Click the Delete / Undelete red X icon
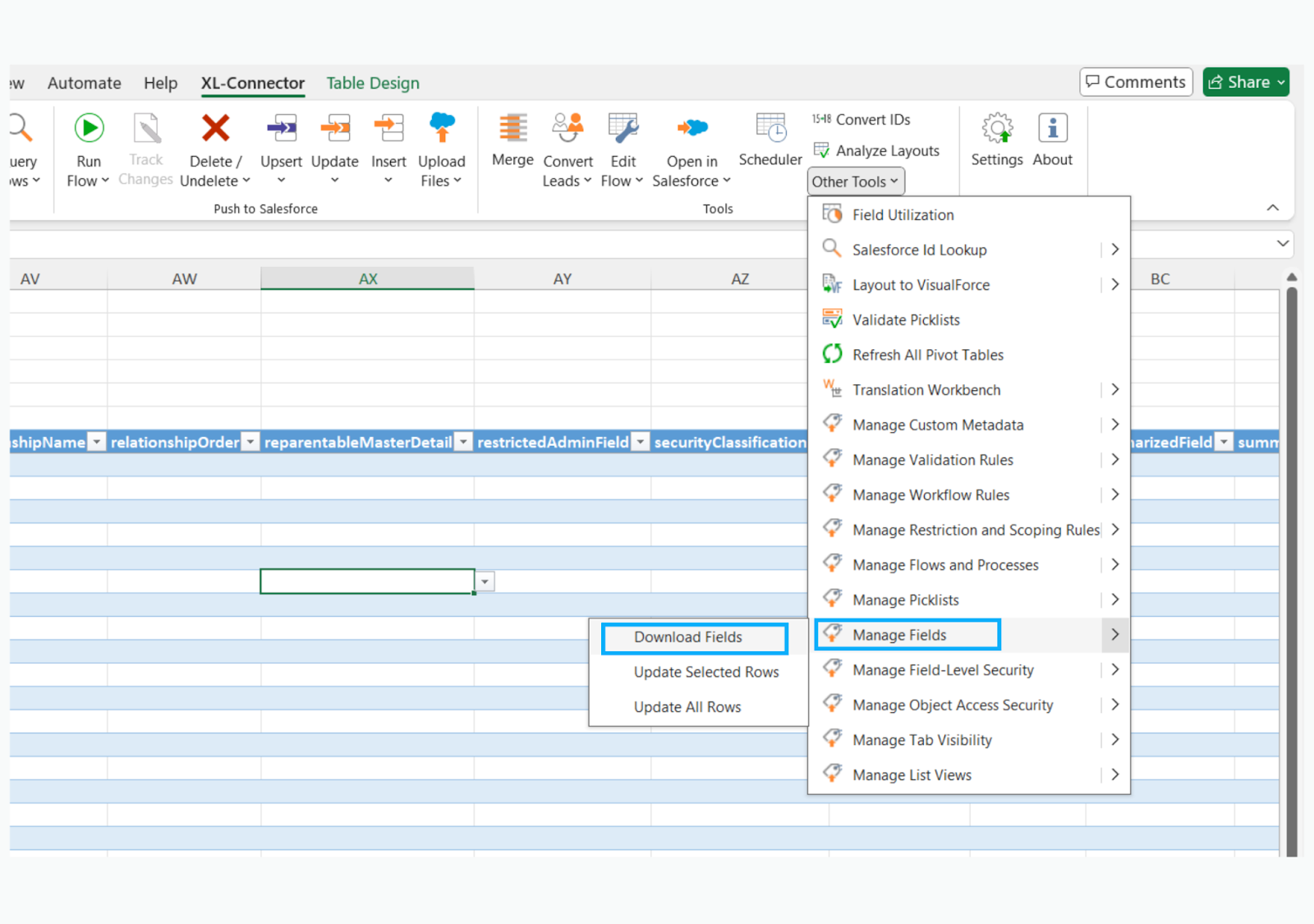Viewport: 1314px width, 924px height. (x=215, y=128)
